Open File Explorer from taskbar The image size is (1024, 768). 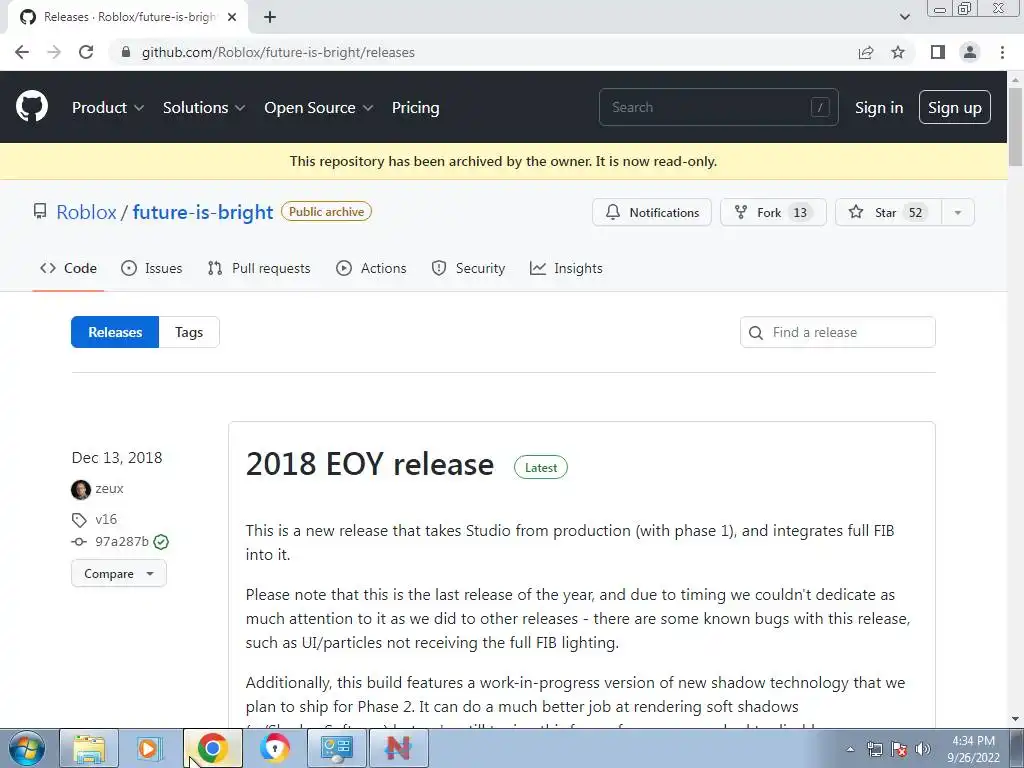click(x=89, y=748)
